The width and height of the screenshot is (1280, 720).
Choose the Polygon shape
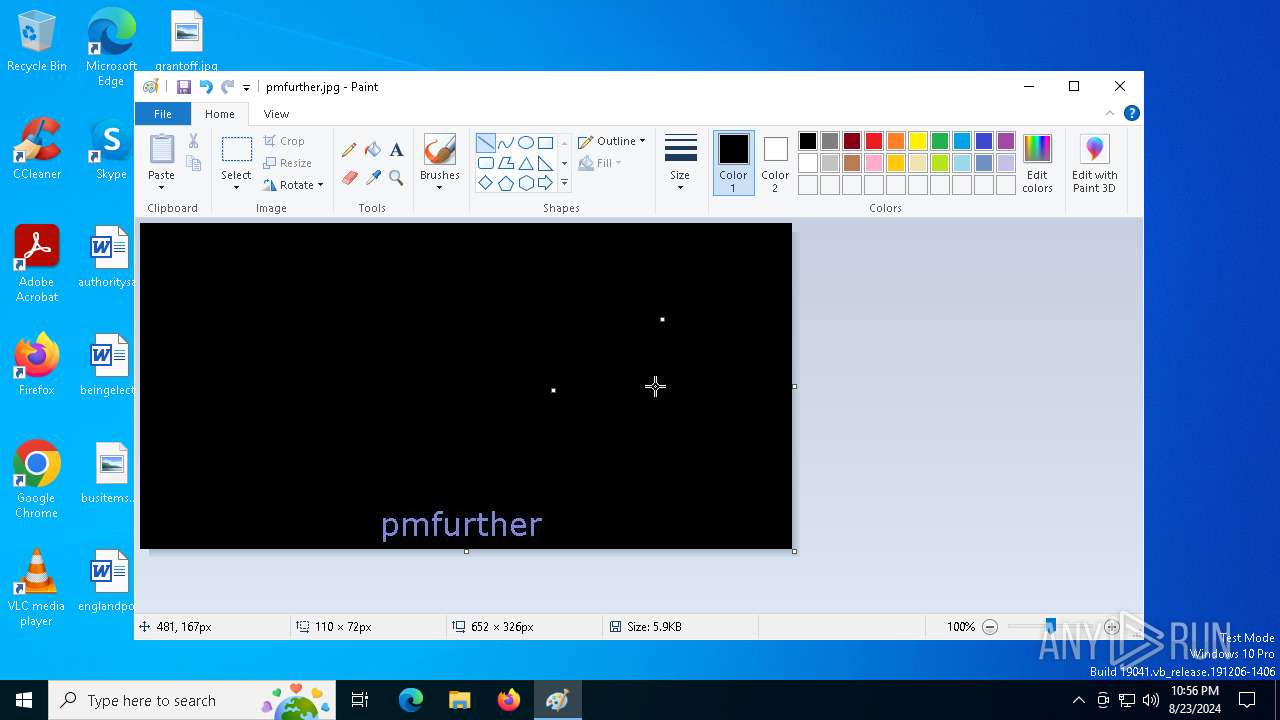coord(506,163)
